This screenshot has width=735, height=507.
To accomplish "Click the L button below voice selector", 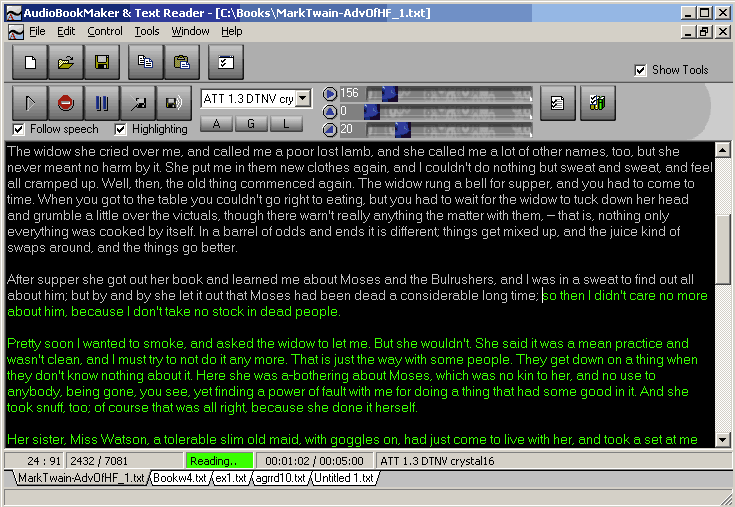I will 286,124.
